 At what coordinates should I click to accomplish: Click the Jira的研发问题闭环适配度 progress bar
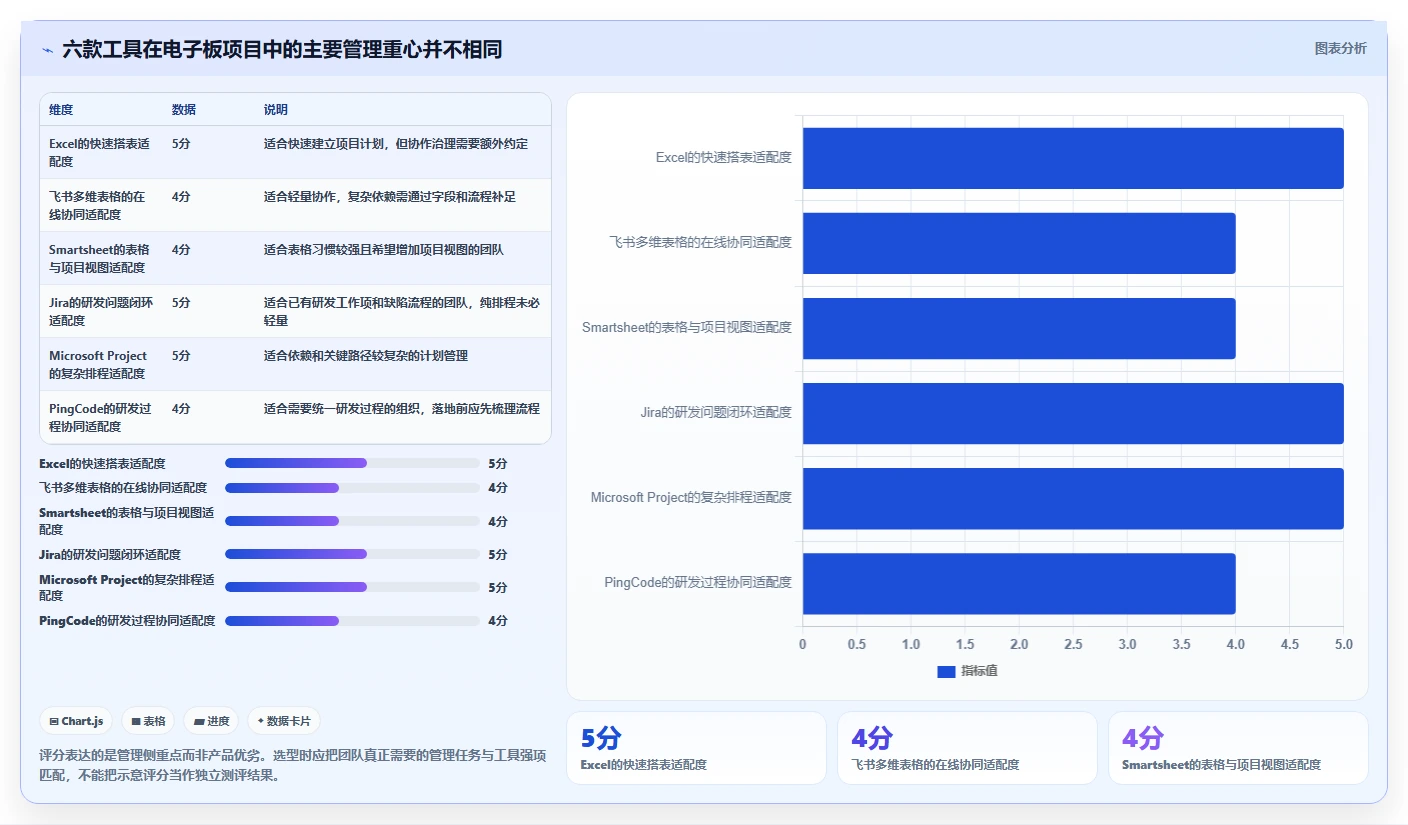pos(352,554)
